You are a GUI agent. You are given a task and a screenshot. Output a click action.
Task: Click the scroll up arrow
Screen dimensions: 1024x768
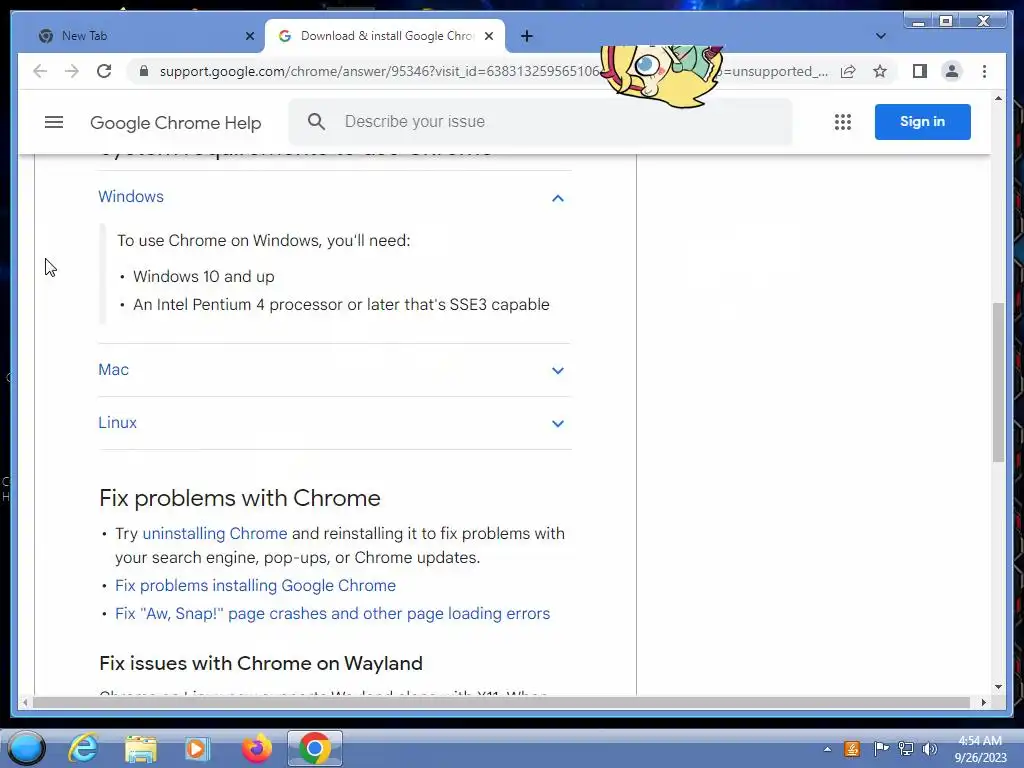(x=998, y=99)
